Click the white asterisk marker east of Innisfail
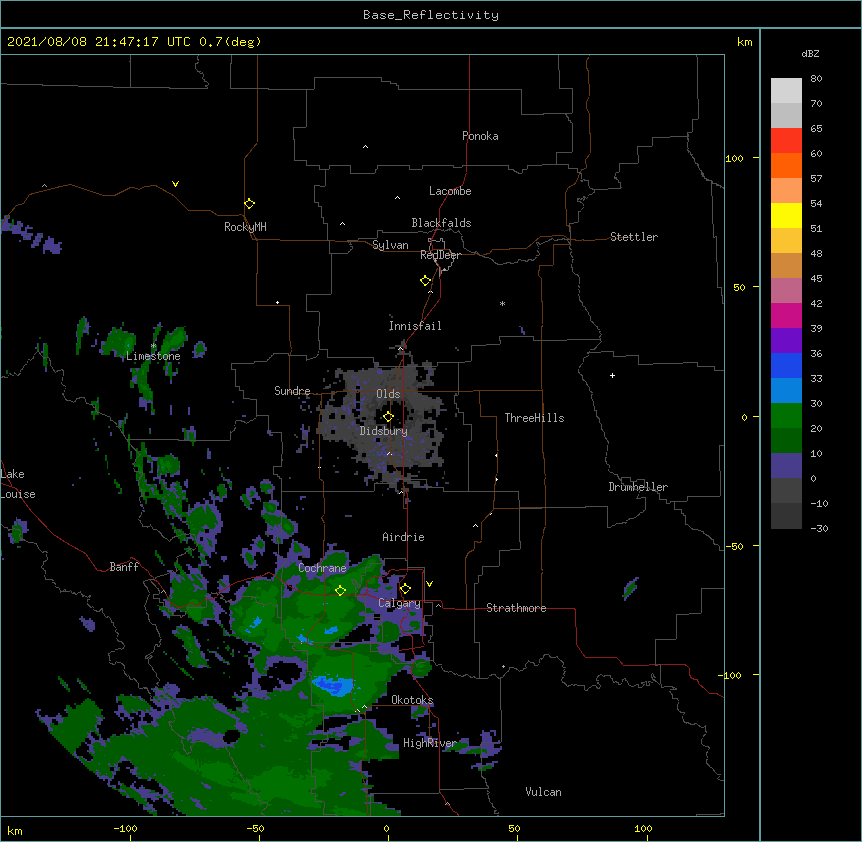 click(502, 303)
